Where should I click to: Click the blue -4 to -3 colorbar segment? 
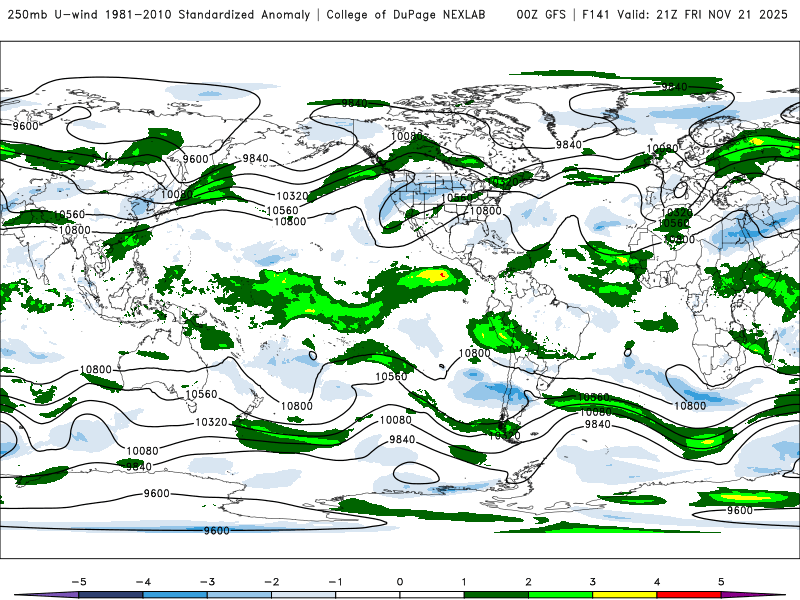pyautogui.click(x=175, y=595)
